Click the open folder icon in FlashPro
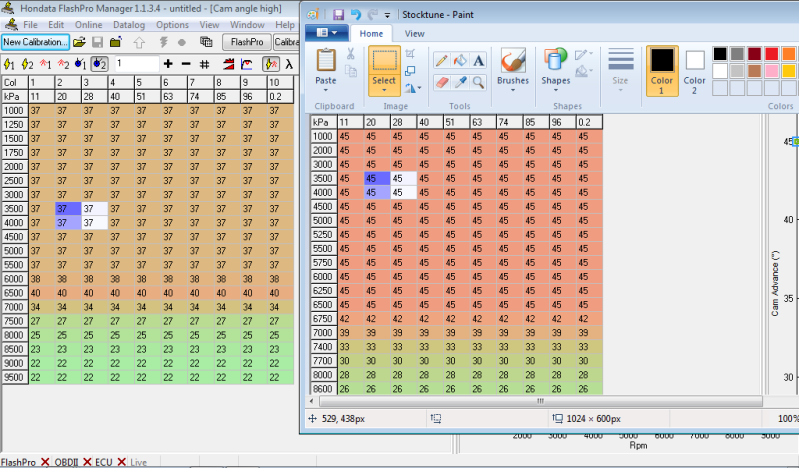This screenshot has height=468, width=799. 79,42
